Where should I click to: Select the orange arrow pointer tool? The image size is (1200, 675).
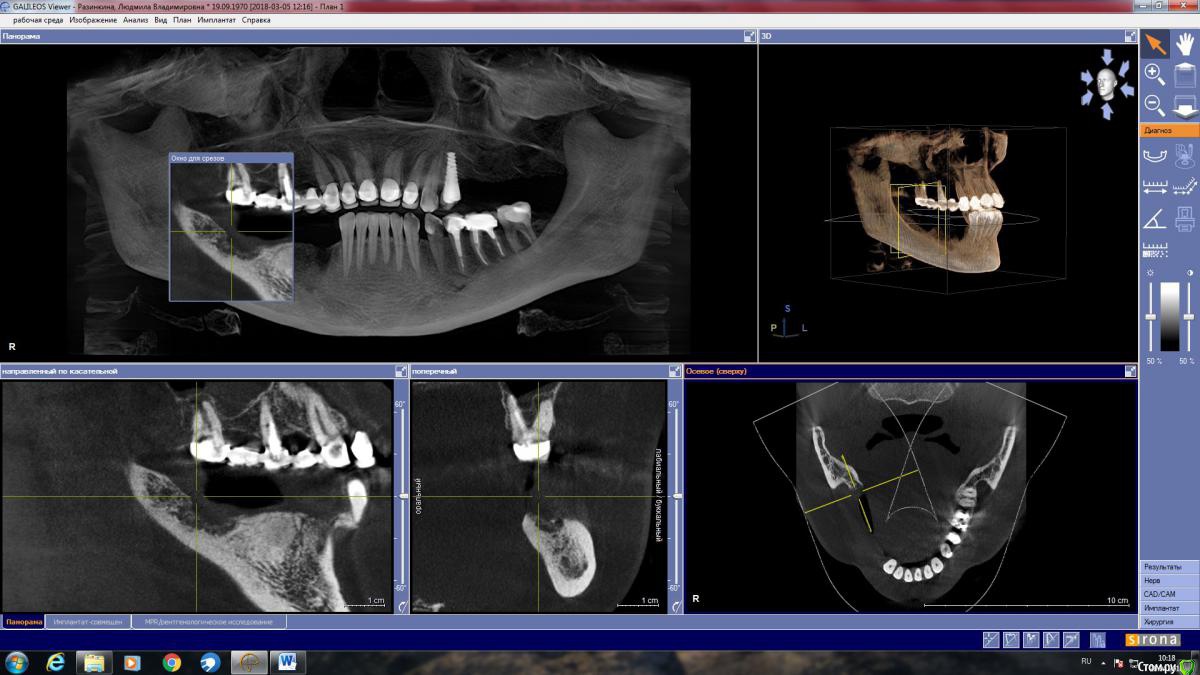(x=1155, y=43)
